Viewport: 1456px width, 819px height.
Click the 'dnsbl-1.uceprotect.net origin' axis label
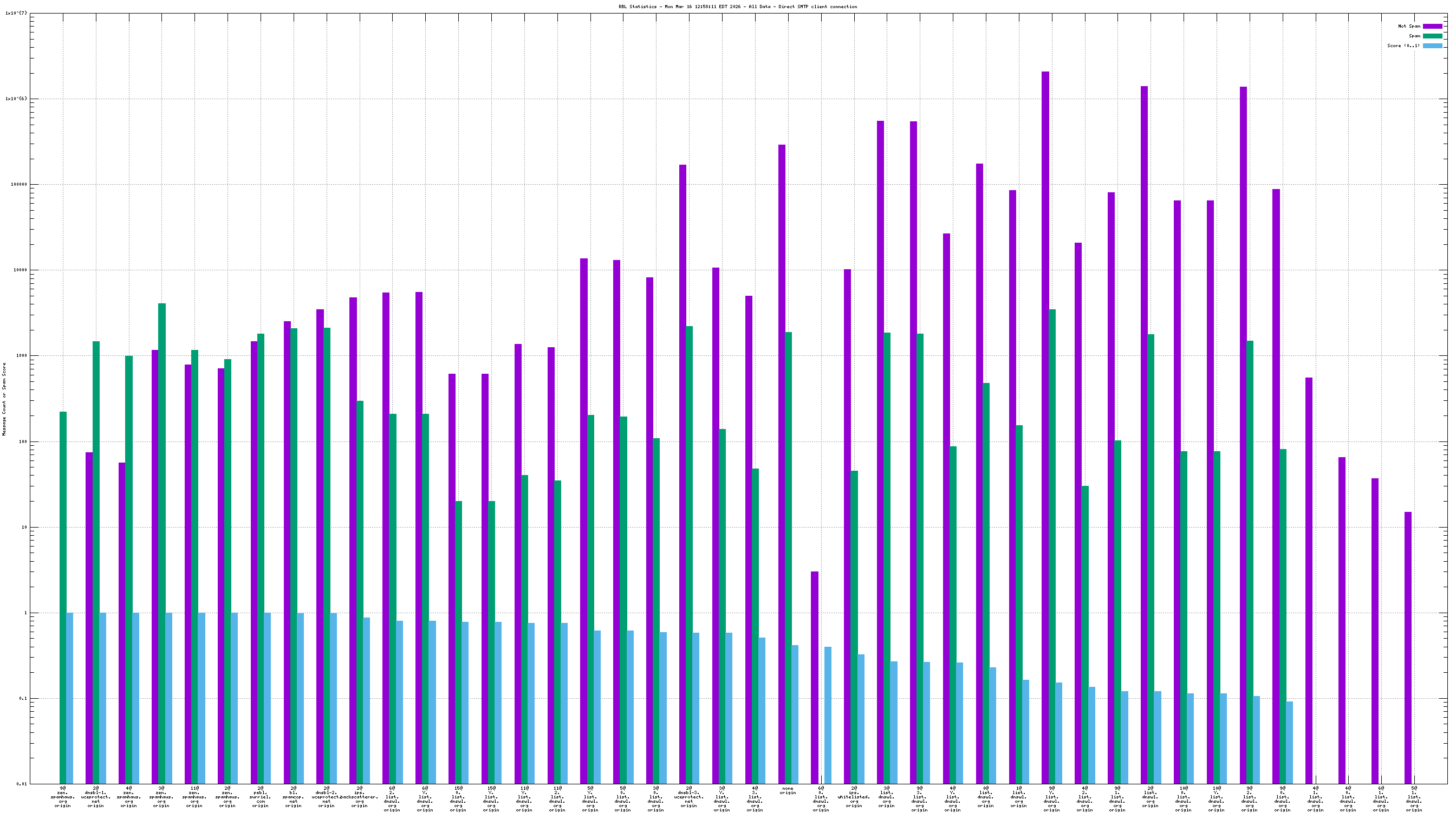[95, 796]
